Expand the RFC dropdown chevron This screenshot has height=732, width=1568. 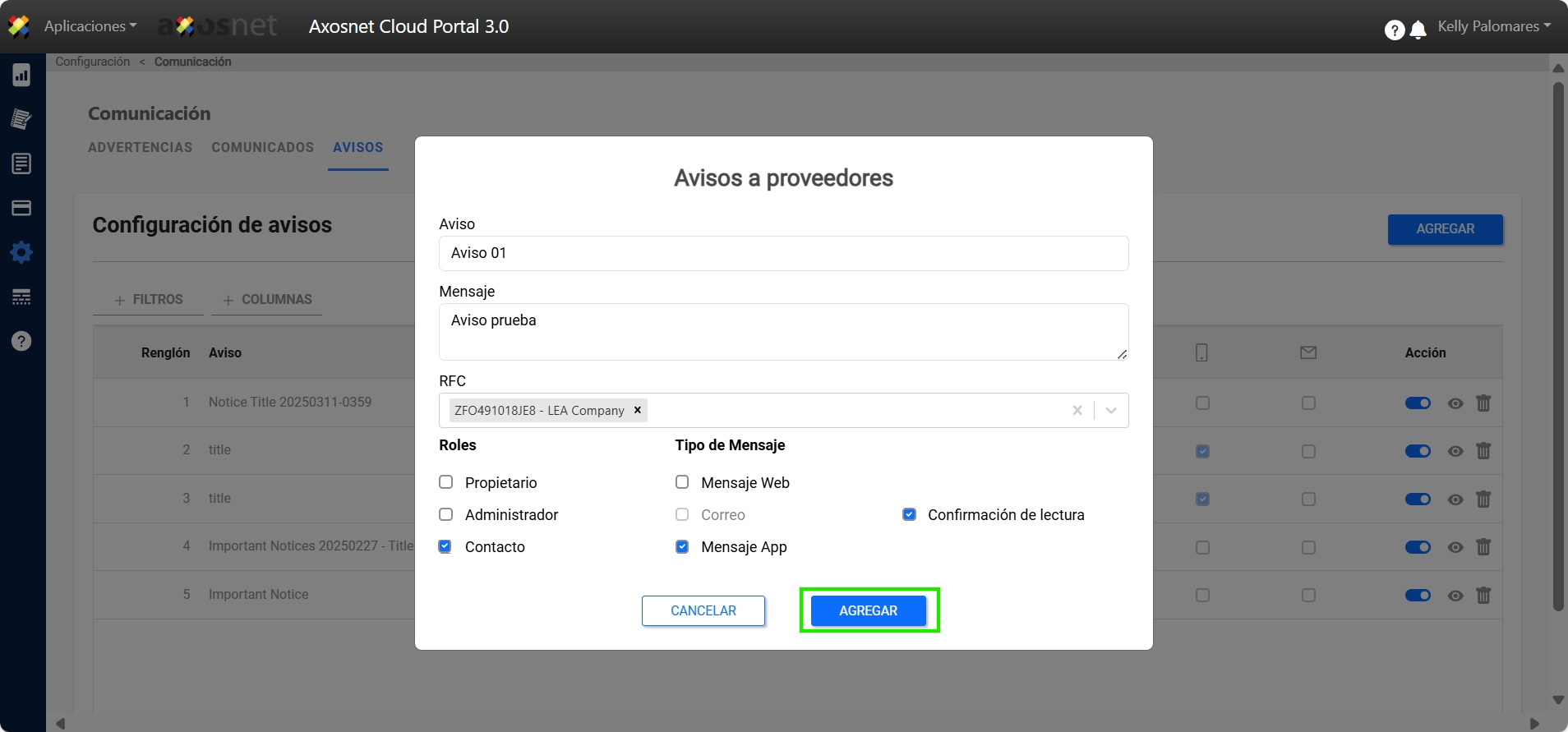coord(1111,410)
